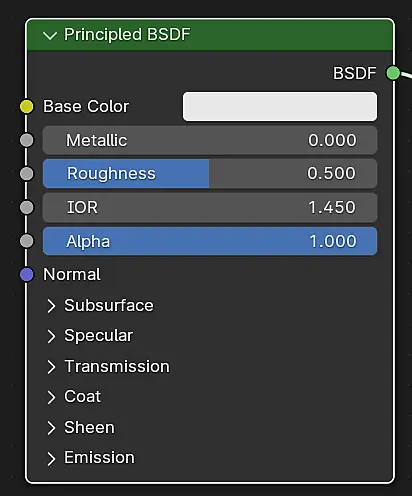Click the gray IOR input socket
Viewport: 412px width, 496px height.
[x=27, y=207]
